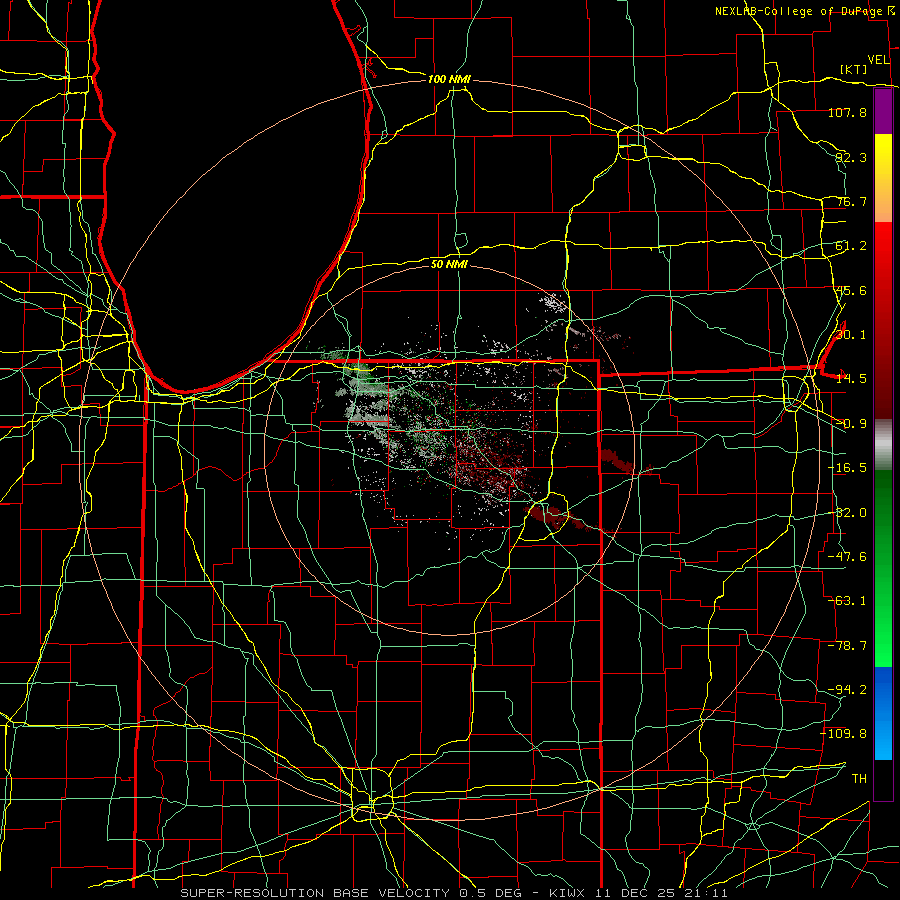The height and width of the screenshot is (900, 900).
Task: Pick the blue segment of color bar
Action: (x=883, y=713)
